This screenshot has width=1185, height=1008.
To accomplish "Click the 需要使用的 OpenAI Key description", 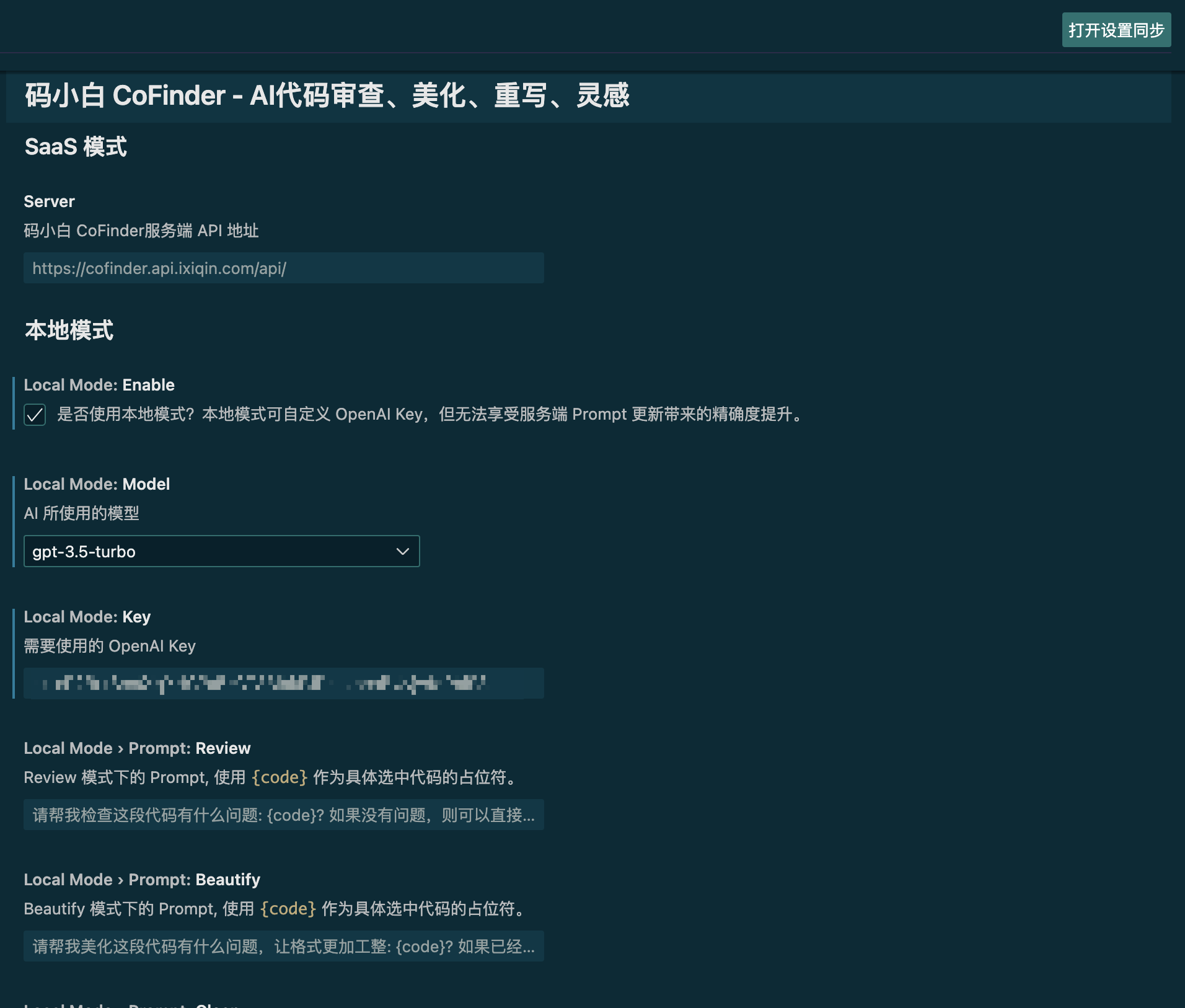I will [x=110, y=646].
